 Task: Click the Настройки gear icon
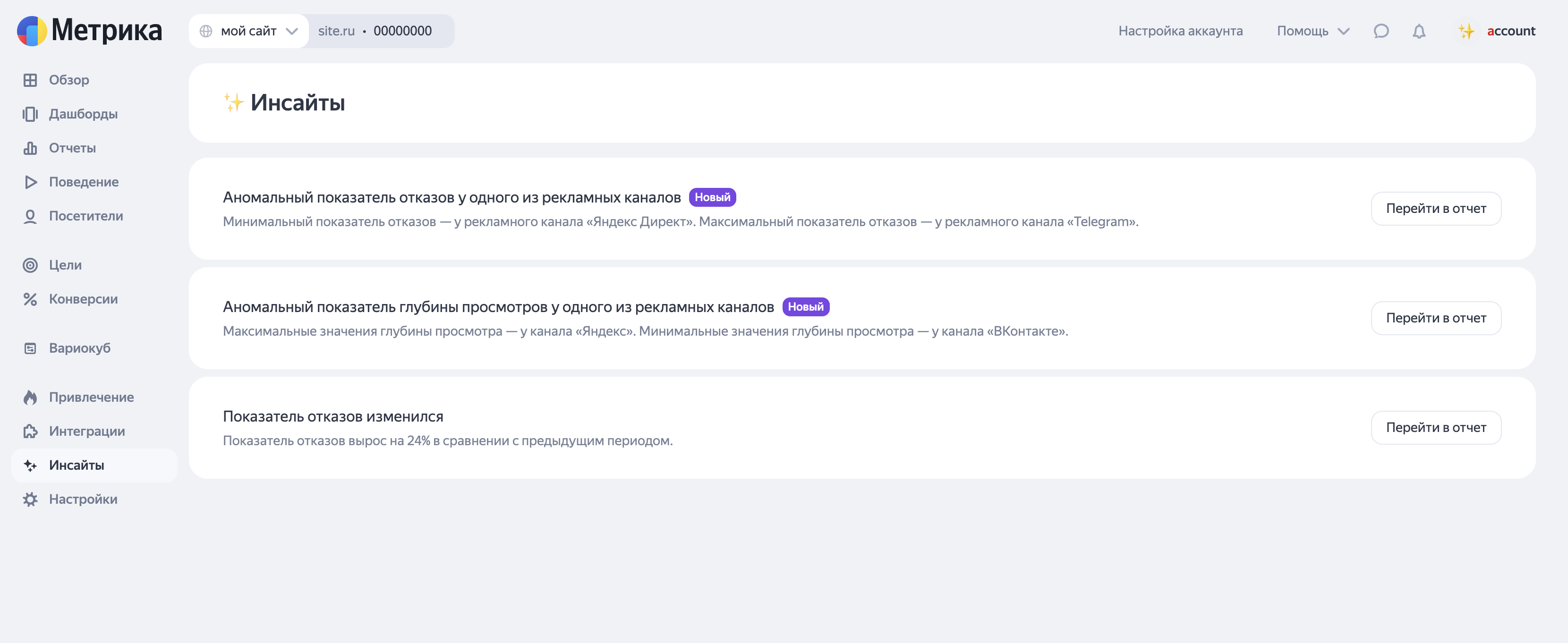30,499
